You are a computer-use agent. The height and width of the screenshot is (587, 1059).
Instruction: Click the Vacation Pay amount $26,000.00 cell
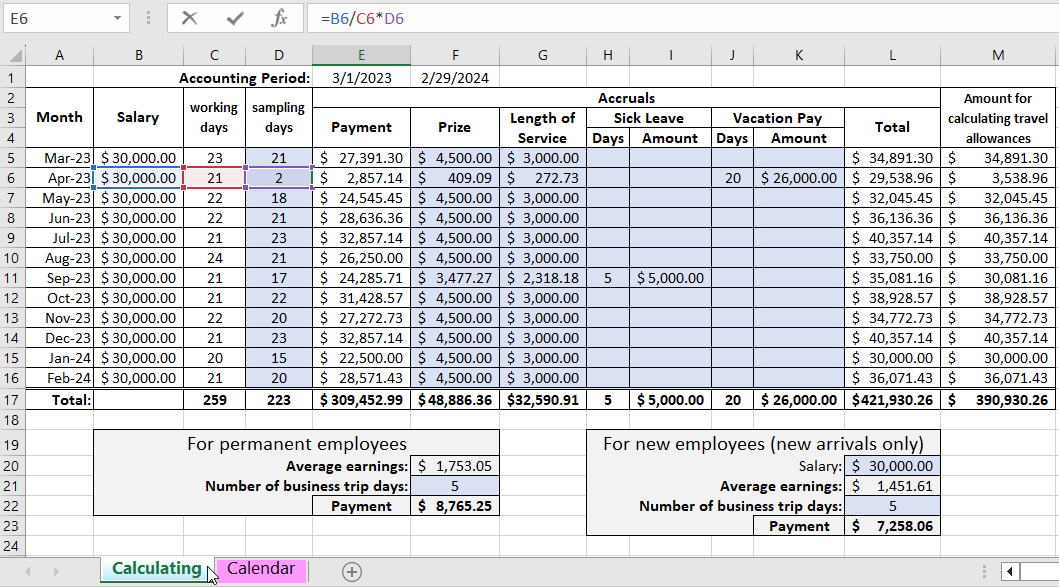tap(799, 178)
